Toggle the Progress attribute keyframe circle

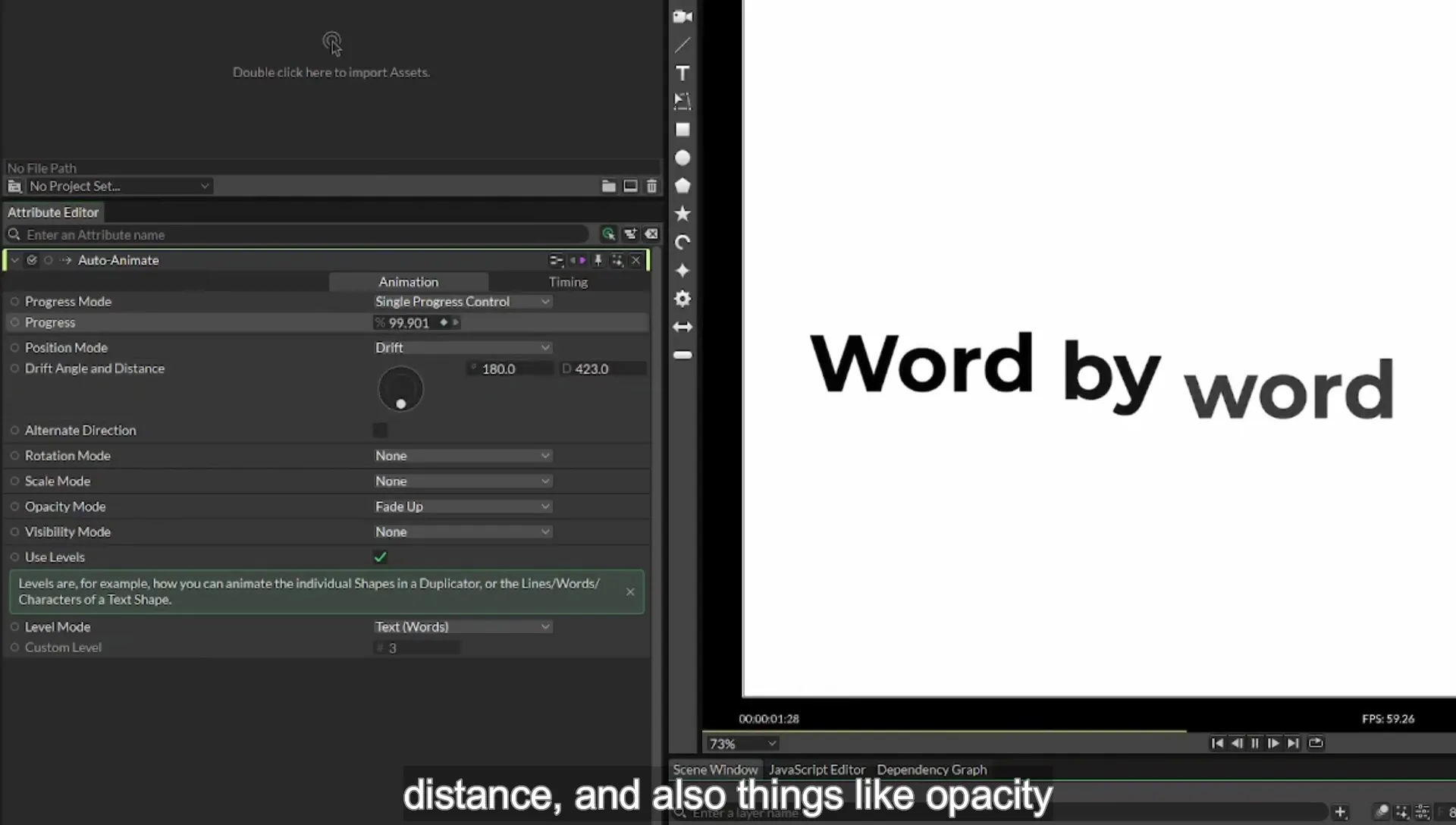coord(14,322)
